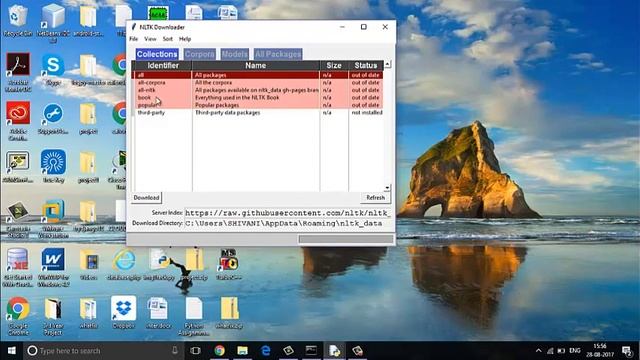Screen dimensions: 640x360
Task: Open Microsoft Edge from the taskbar
Action: (266, 351)
